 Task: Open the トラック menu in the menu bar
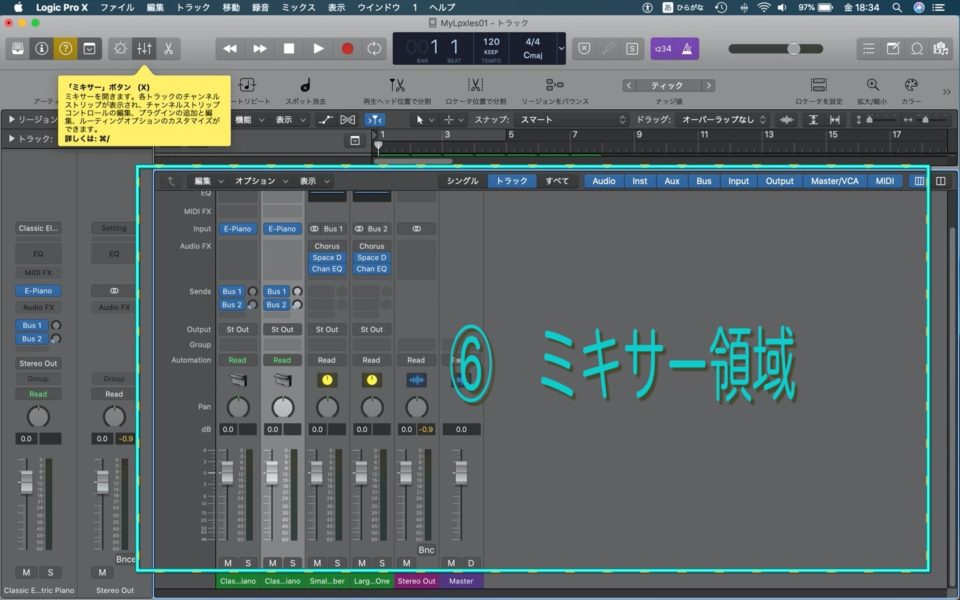192,7
